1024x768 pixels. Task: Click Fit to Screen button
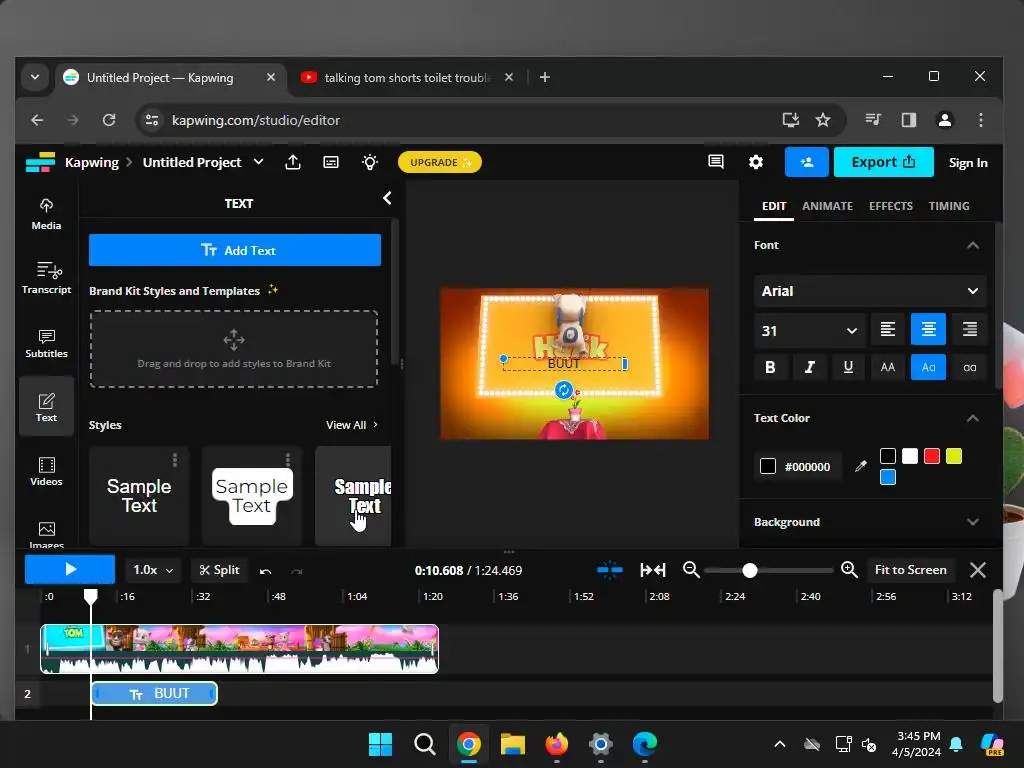pos(910,570)
